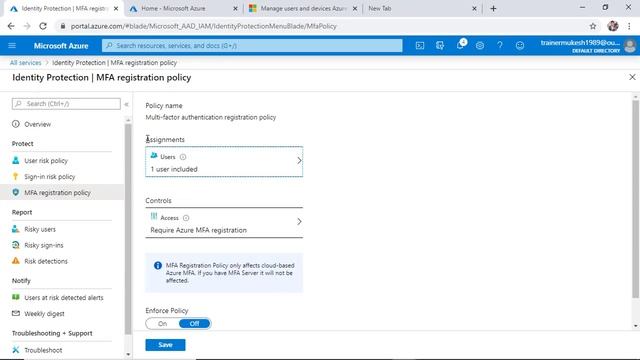Open Sign-in risk policy
Screen dimensions: 640x360
(x=50, y=177)
